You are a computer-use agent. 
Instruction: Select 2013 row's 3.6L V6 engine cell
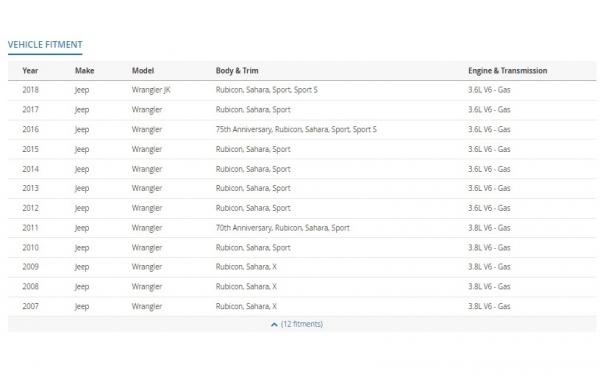[489, 188]
